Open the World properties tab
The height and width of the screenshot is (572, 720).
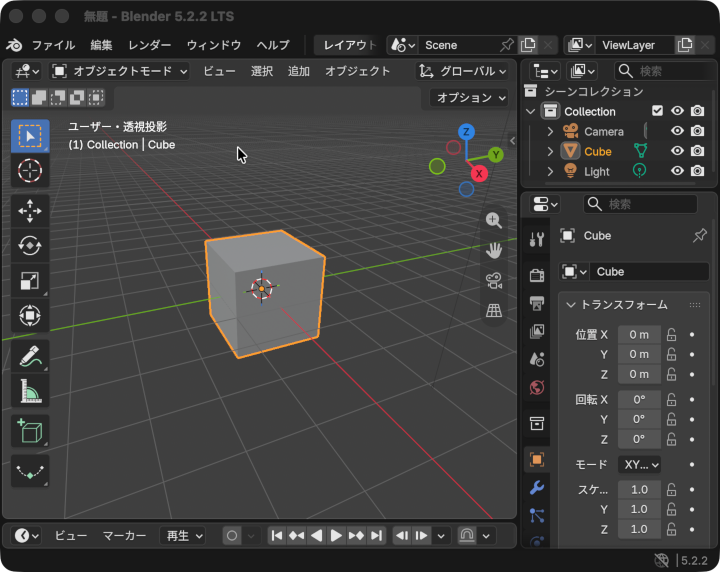536,387
